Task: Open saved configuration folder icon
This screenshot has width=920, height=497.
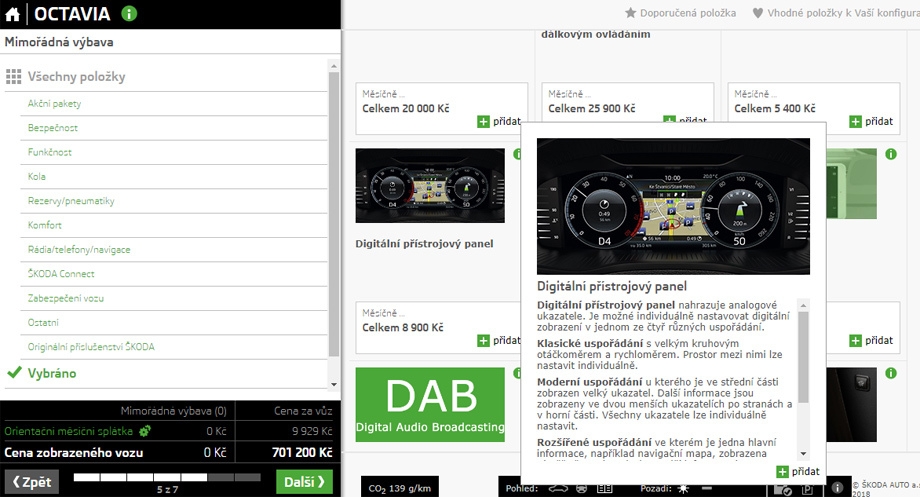Action: click(783, 489)
